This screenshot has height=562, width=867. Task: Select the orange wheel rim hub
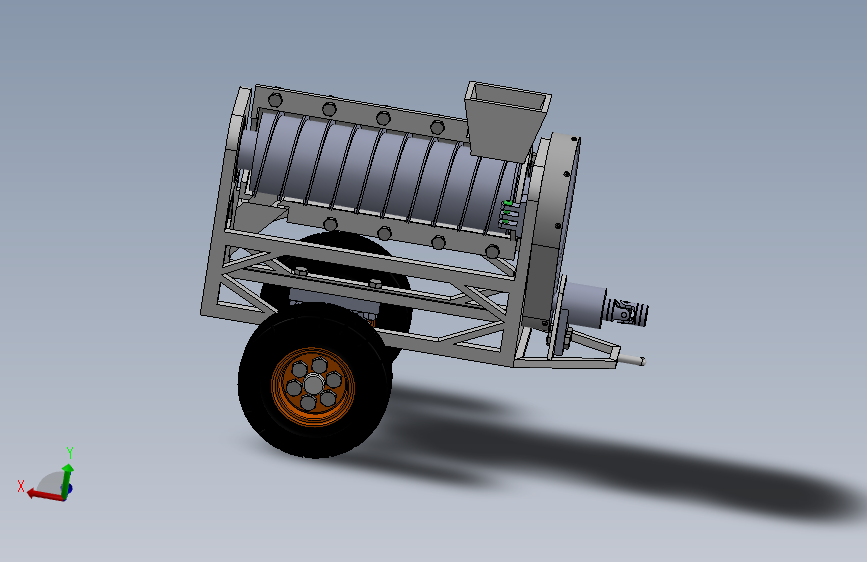[x=313, y=387]
